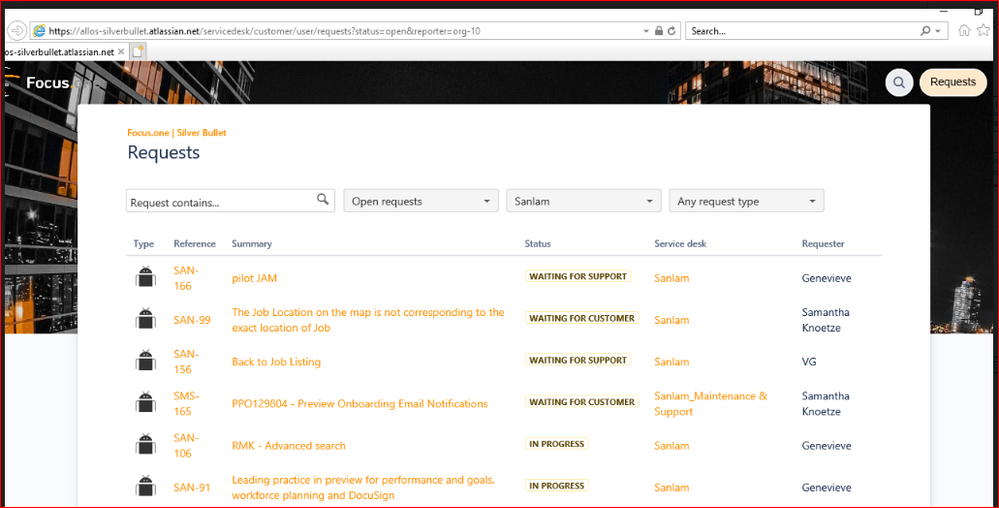Open a new browser tab
This screenshot has height=508, width=999.
point(138,52)
